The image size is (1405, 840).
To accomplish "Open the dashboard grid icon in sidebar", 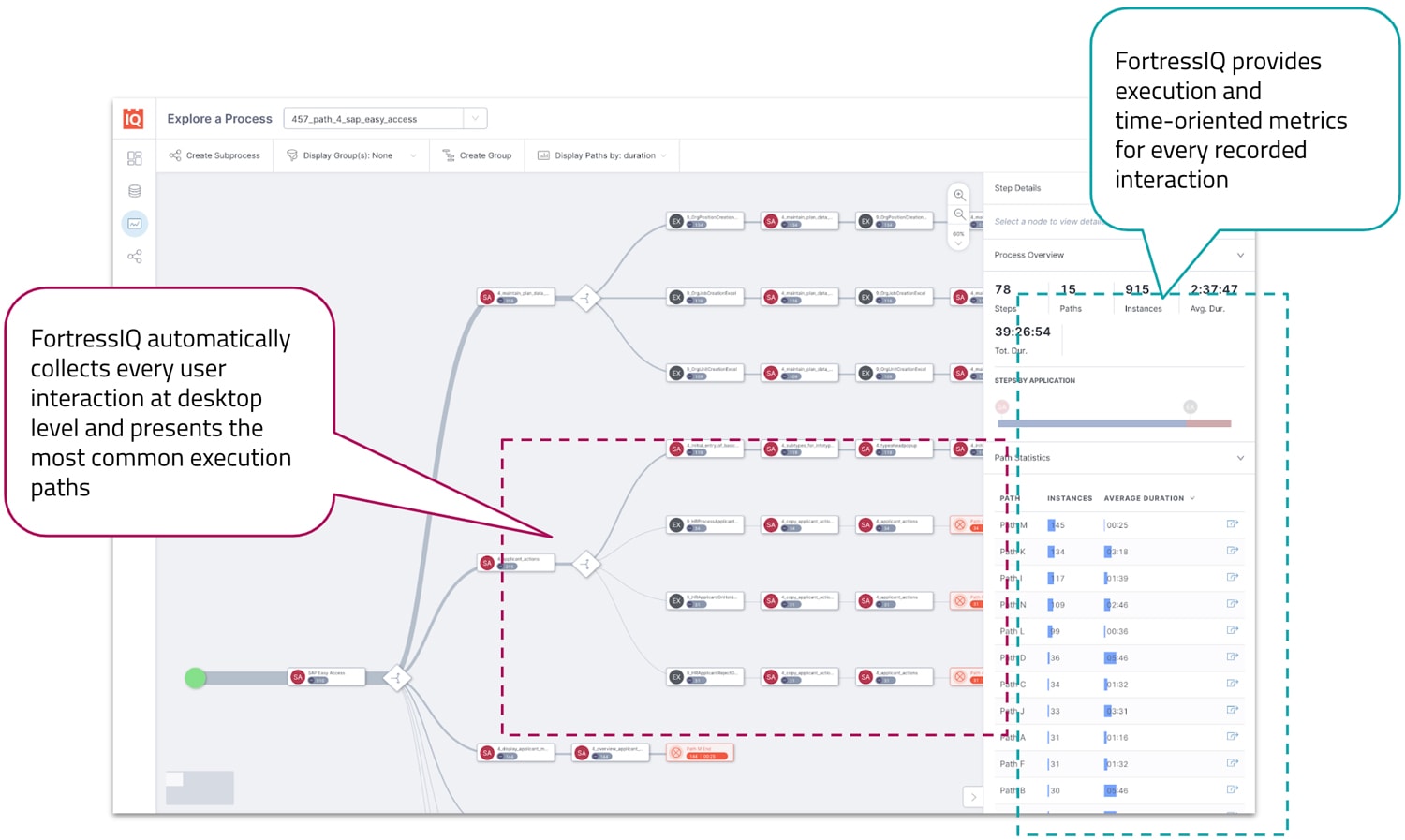I will coord(135,158).
